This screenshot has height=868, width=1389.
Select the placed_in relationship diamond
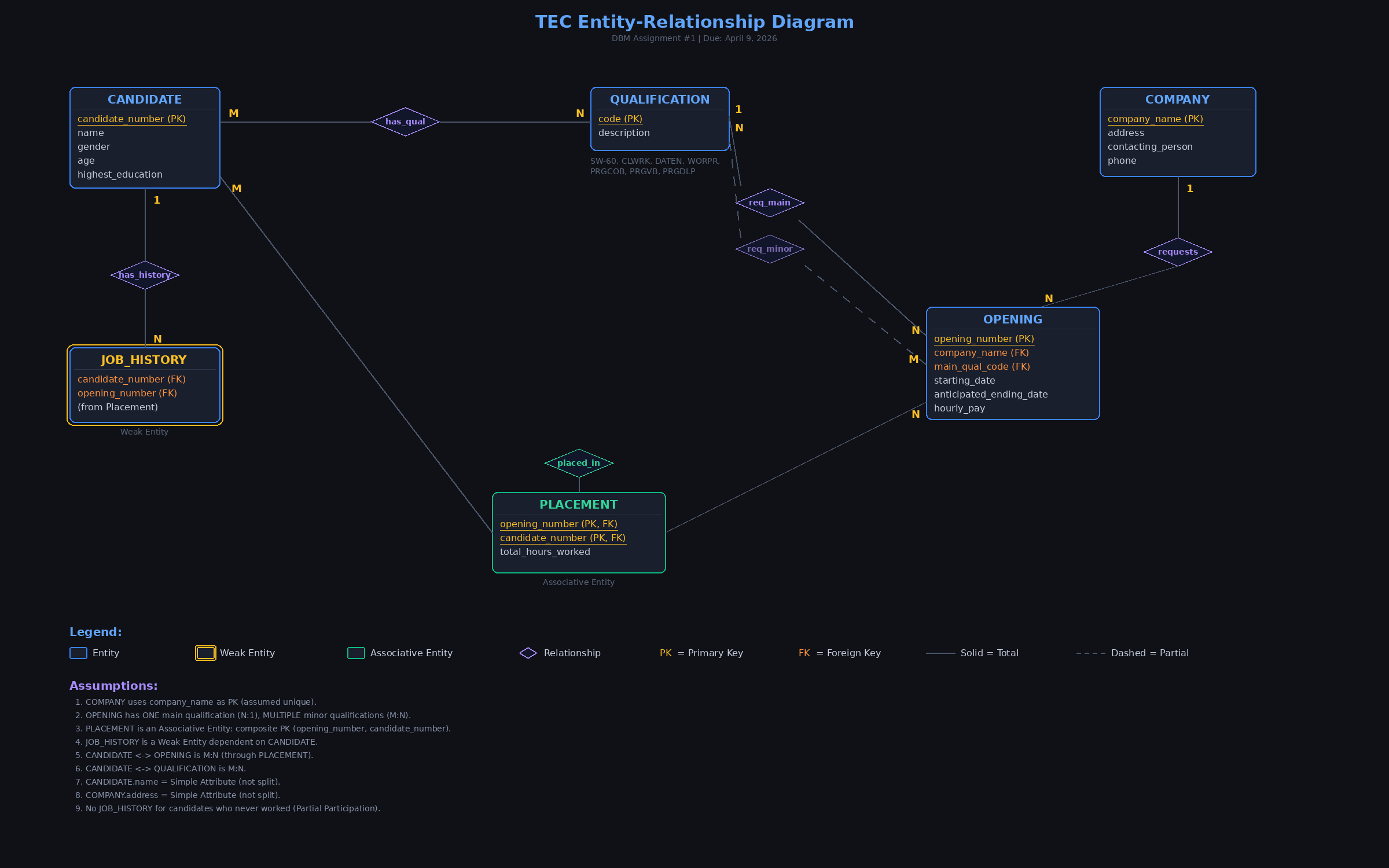point(579,463)
